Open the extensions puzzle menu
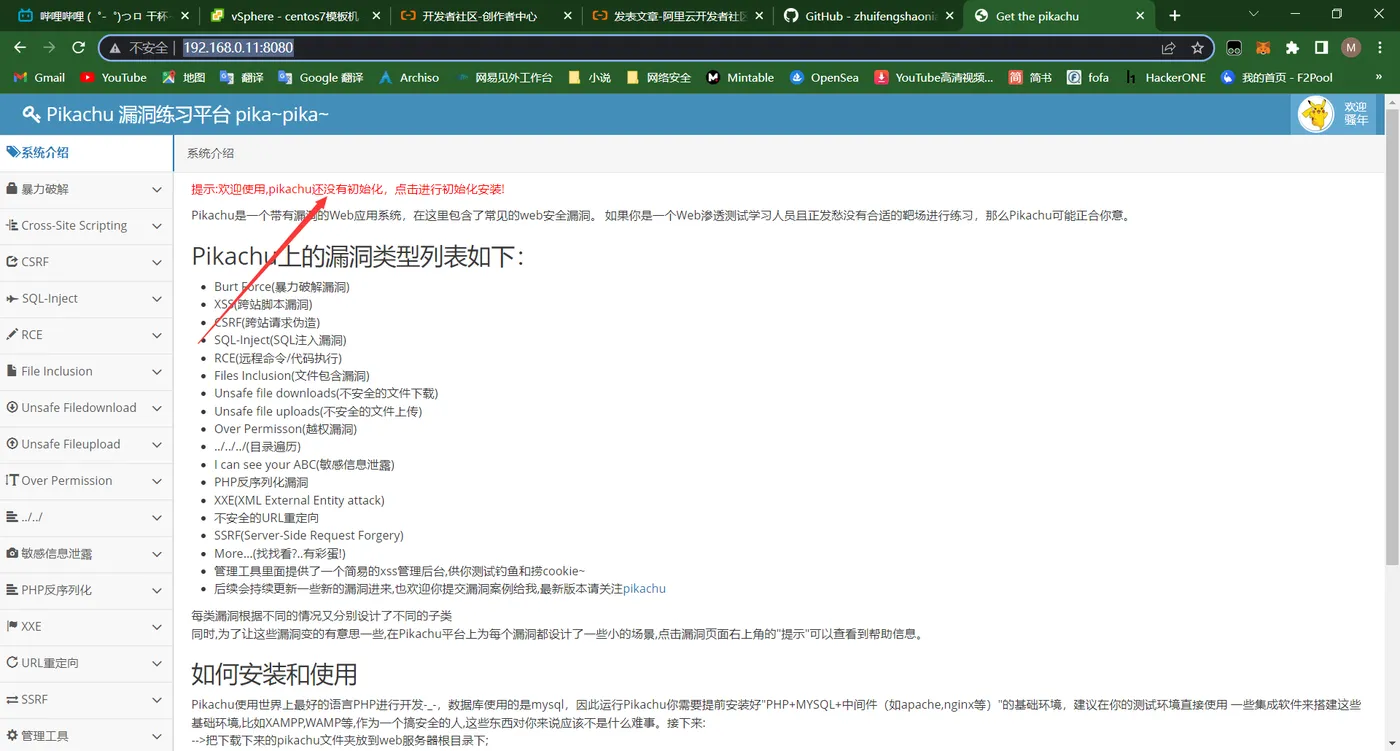The height and width of the screenshot is (751, 1400). [1292, 47]
